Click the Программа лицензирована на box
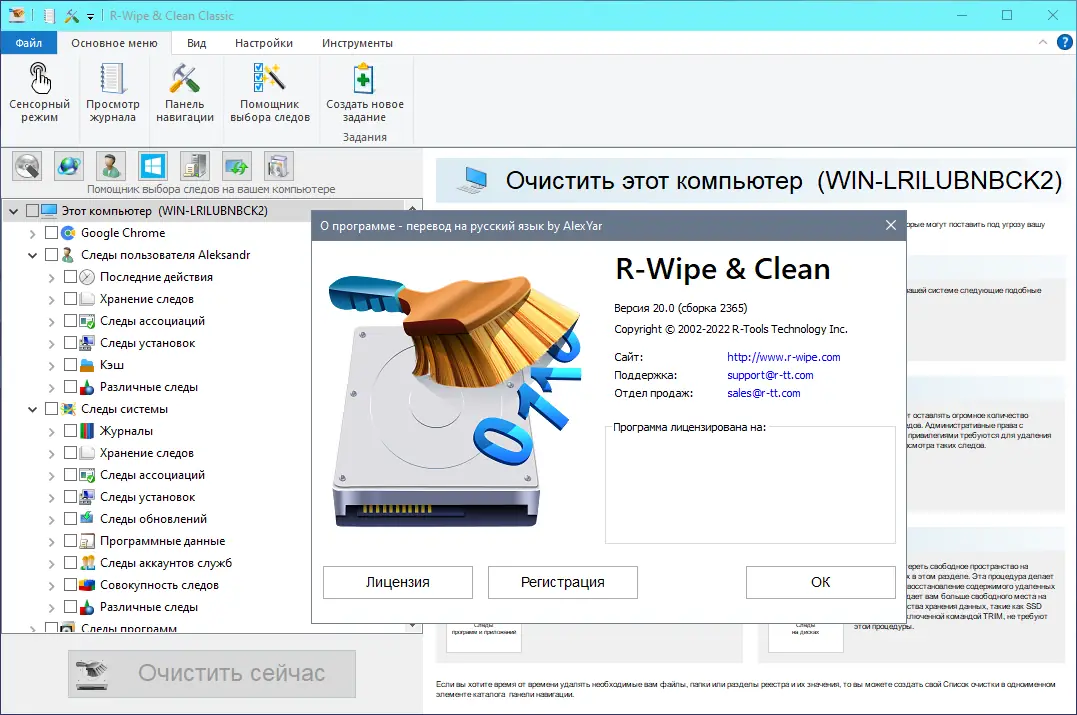Viewport: 1077px width, 715px height. (x=750, y=485)
